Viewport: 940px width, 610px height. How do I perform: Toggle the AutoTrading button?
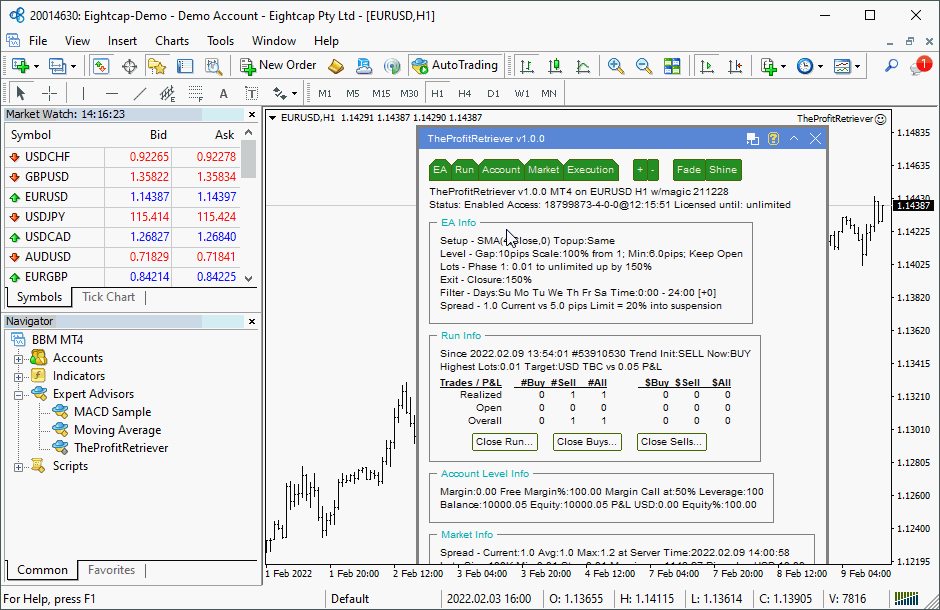tap(454, 66)
